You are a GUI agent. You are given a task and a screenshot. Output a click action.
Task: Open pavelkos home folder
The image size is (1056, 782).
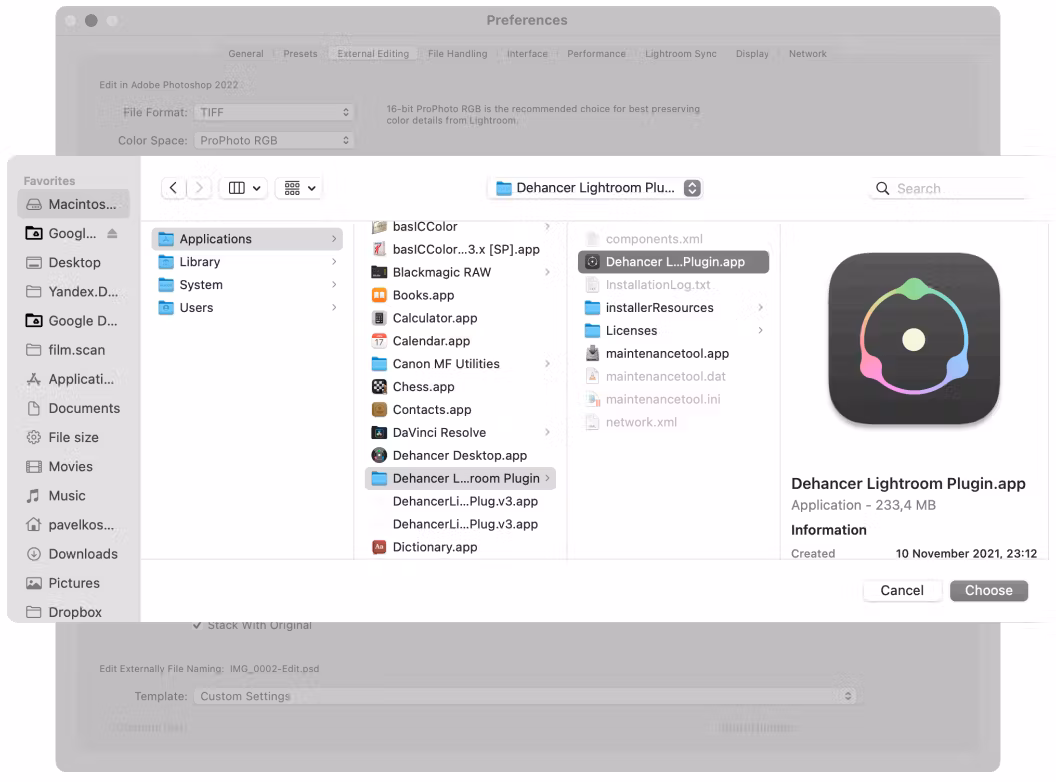click(x=73, y=525)
